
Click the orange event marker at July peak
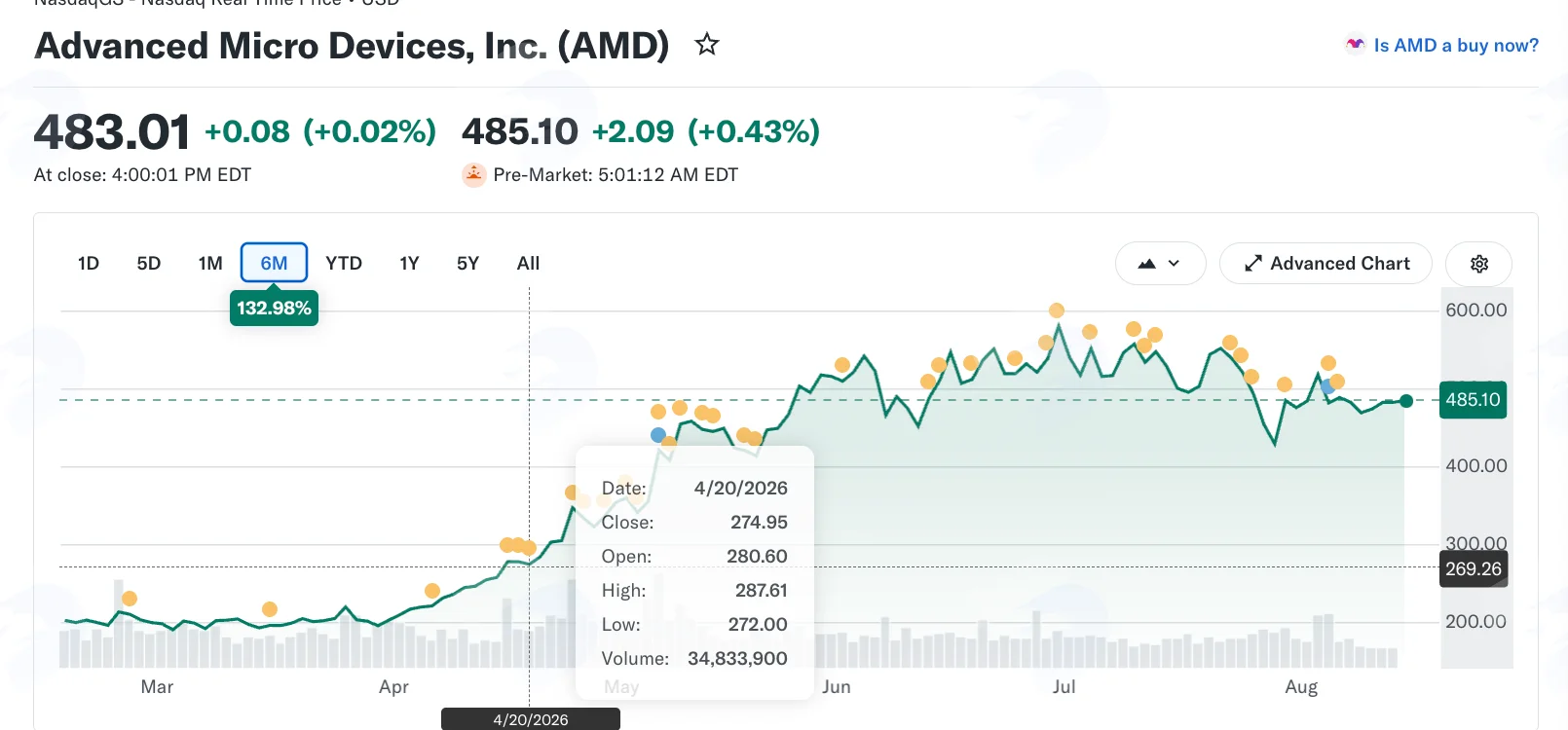[1057, 310]
